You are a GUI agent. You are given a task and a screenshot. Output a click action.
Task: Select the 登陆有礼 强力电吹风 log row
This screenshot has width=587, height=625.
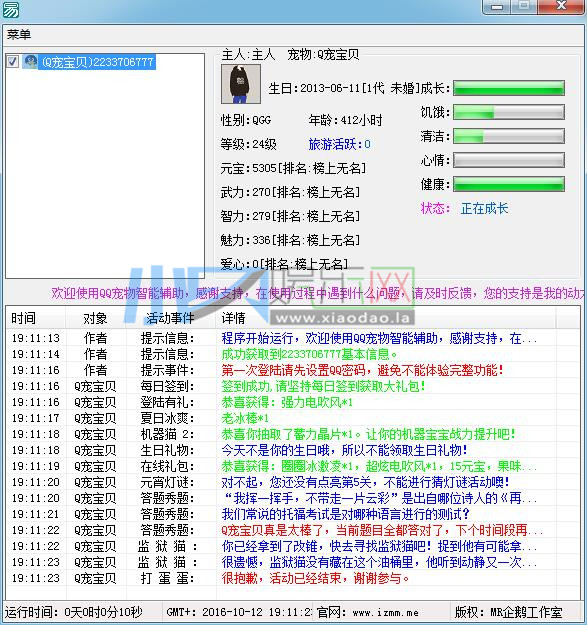293,403
